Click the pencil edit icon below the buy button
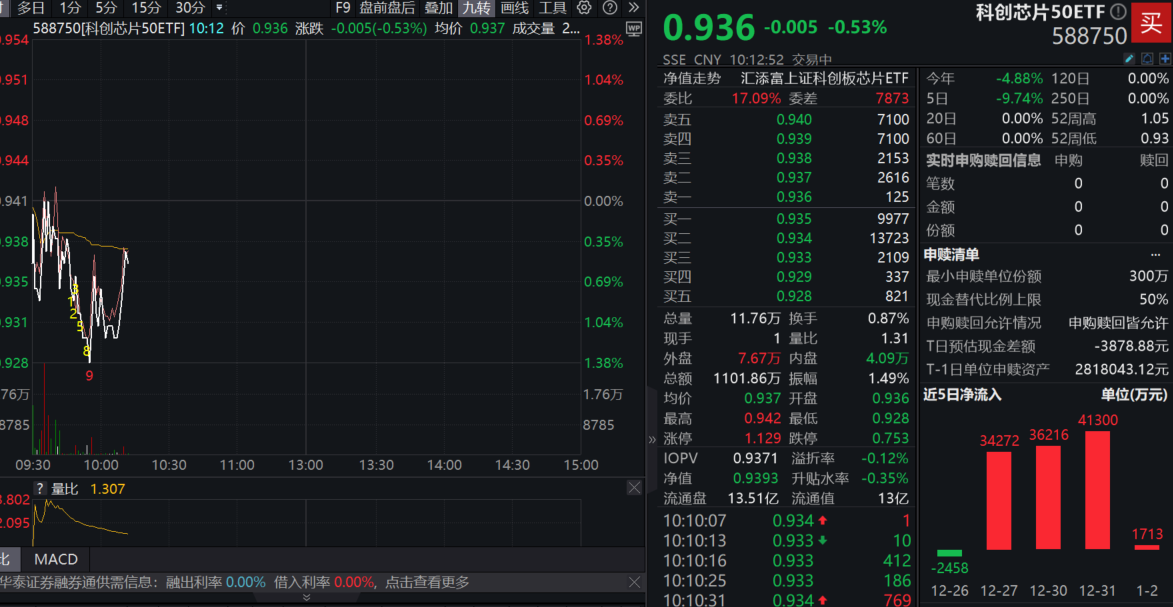This screenshot has height=607, width=1173. (1129, 58)
